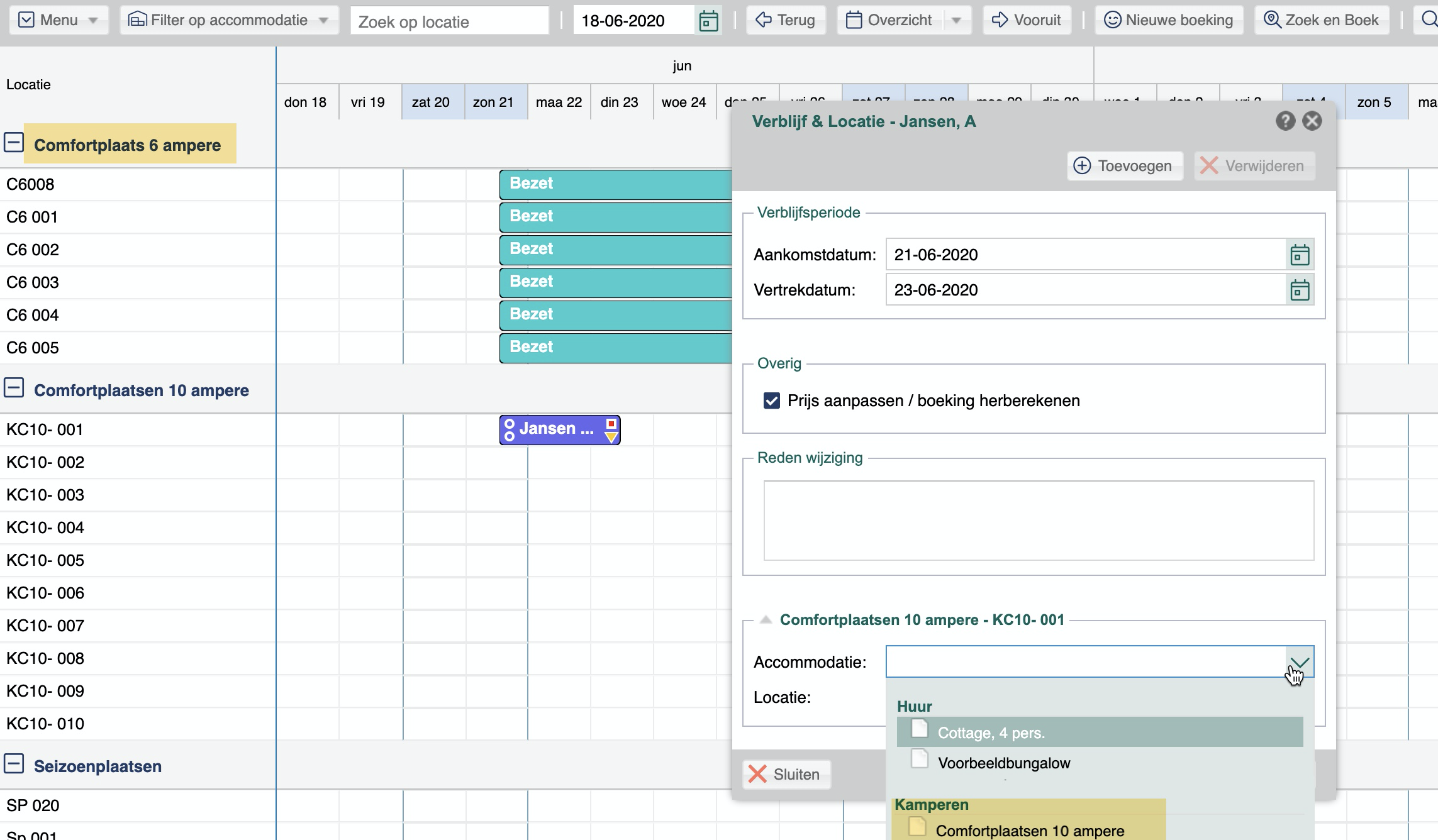Click the Terug button
The image size is (1438, 840).
coord(786,20)
